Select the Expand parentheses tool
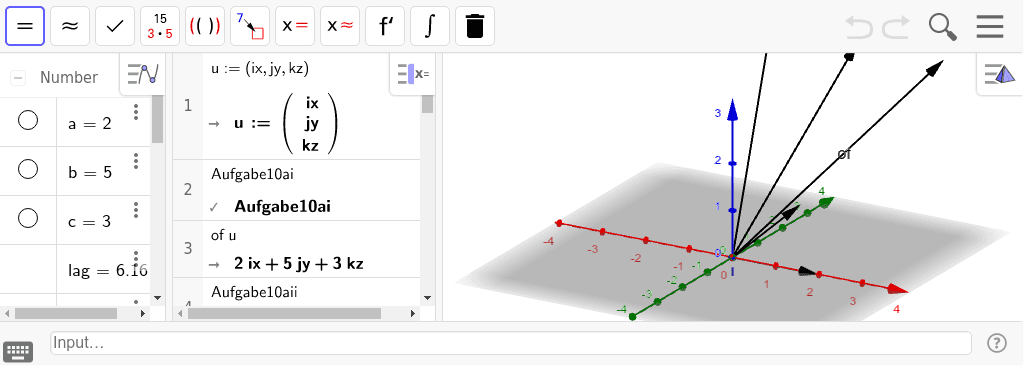The image size is (1024, 366). (x=205, y=26)
